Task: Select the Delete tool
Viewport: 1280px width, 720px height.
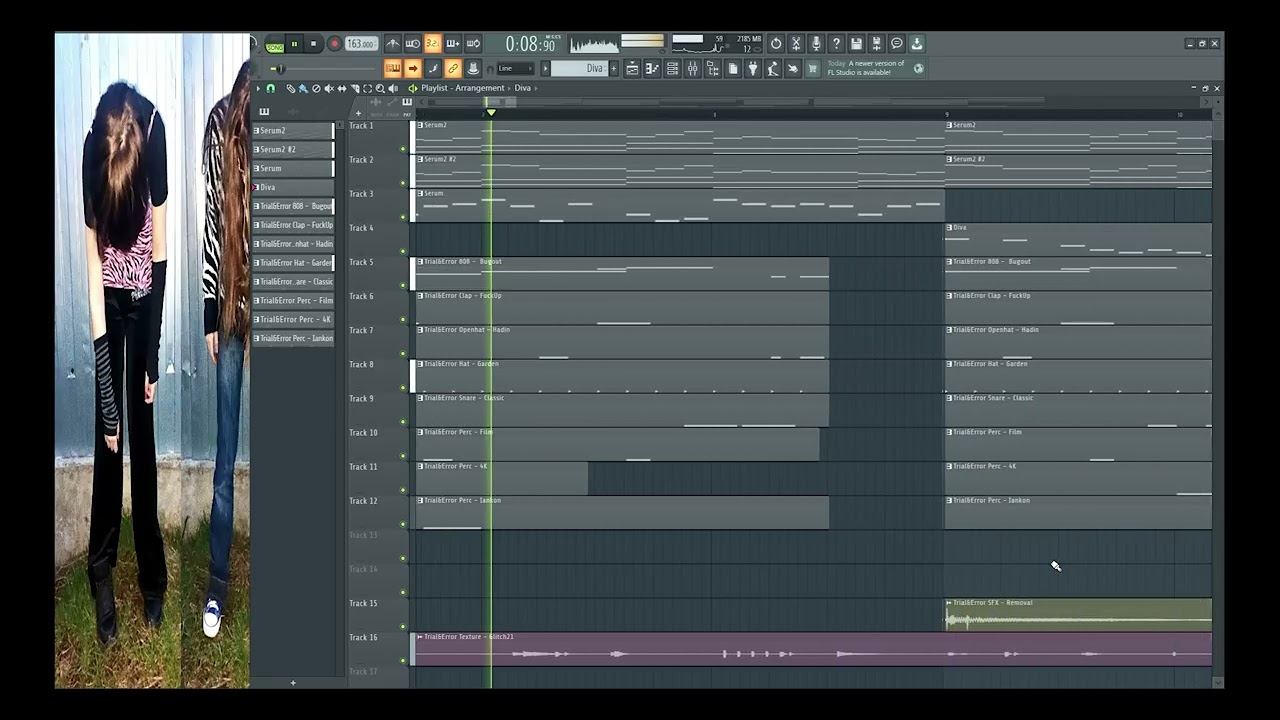Action: (316, 88)
